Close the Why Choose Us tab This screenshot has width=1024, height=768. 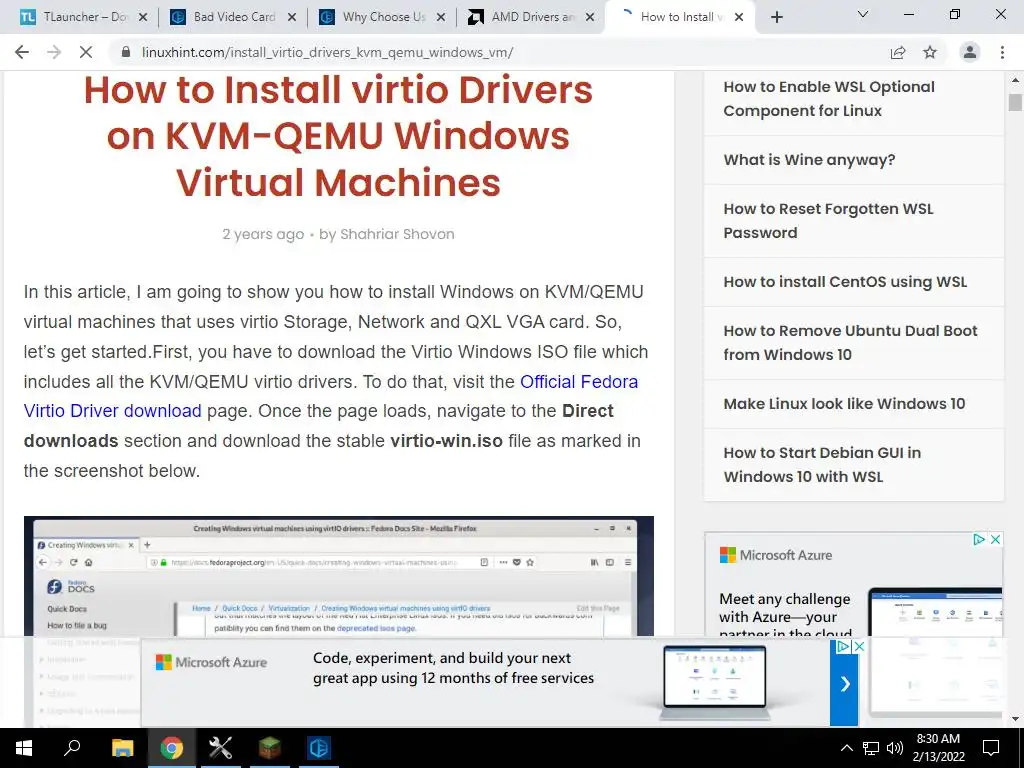tap(441, 17)
